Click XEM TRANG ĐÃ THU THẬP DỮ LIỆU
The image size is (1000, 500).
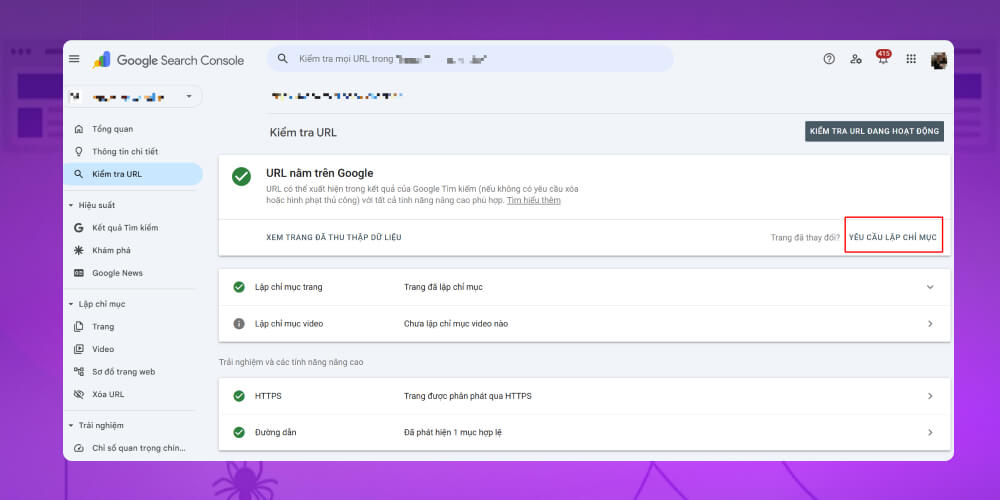point(334,237)
